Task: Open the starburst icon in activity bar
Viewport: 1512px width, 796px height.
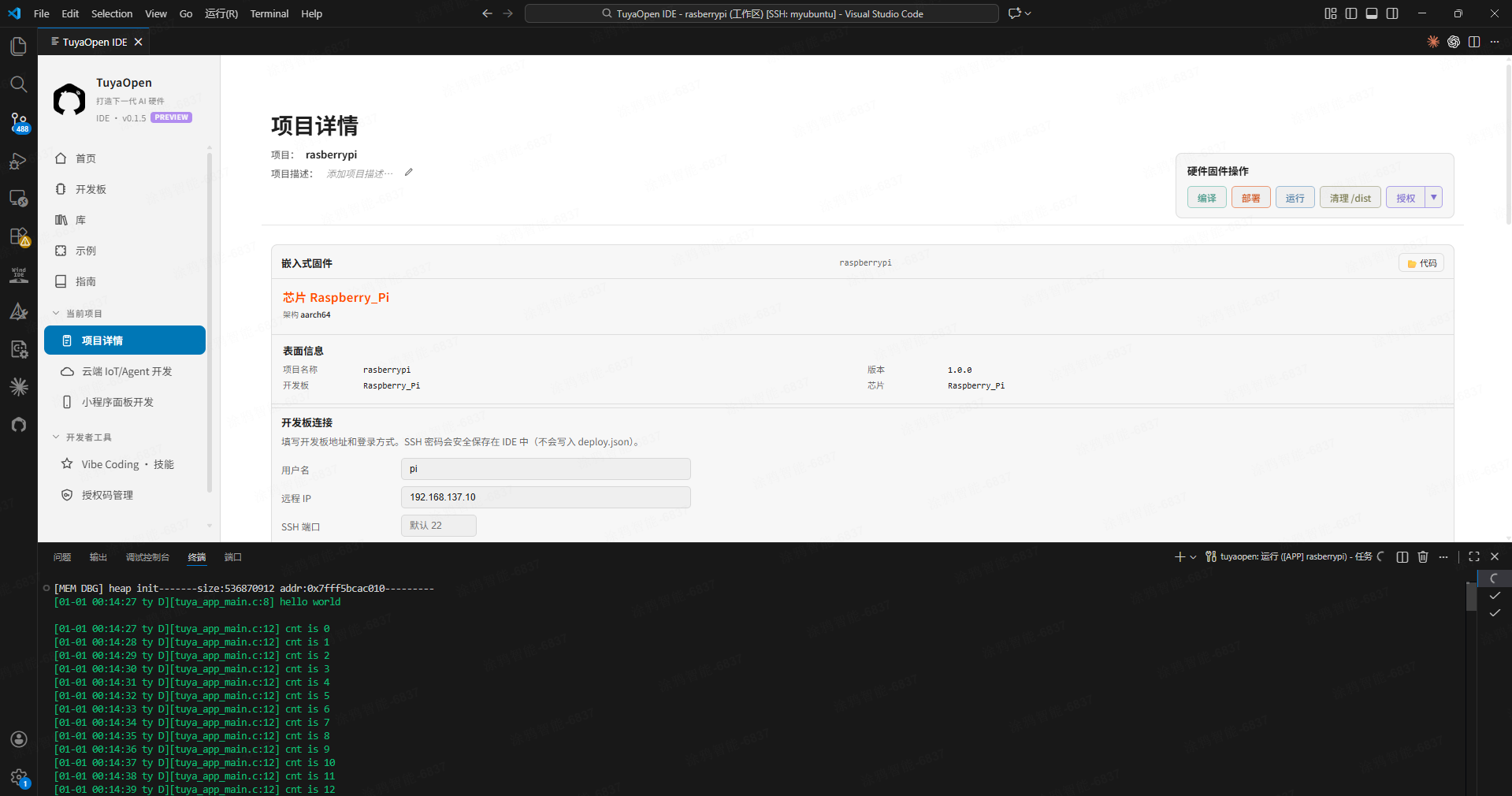Action: coord(18,387)
